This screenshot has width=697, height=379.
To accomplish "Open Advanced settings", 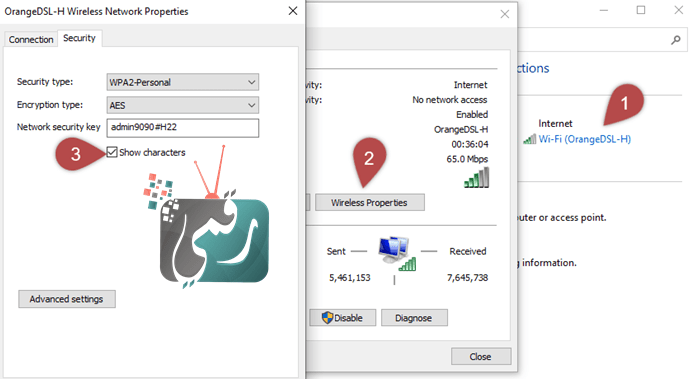I will tap(67, 299).
